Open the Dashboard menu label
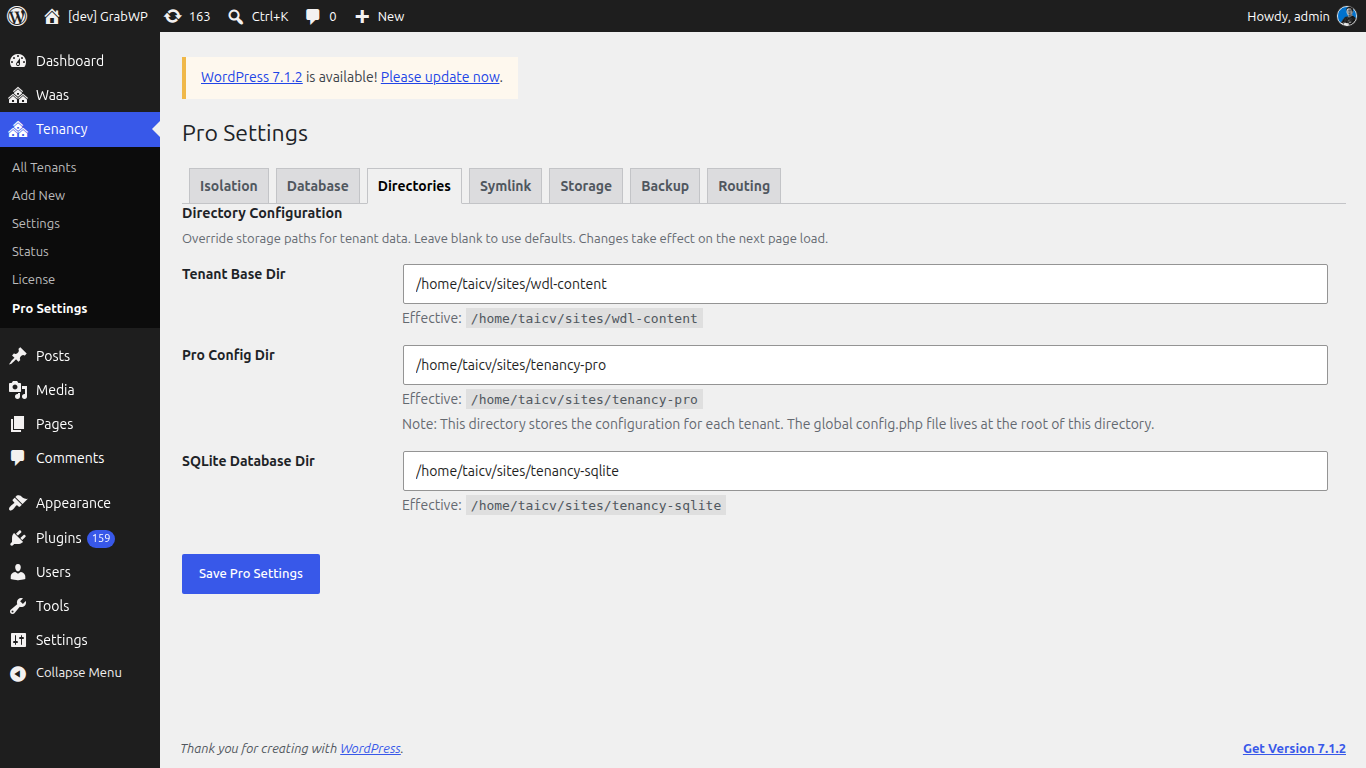The image size is (1366, 768). click(70, 61)
